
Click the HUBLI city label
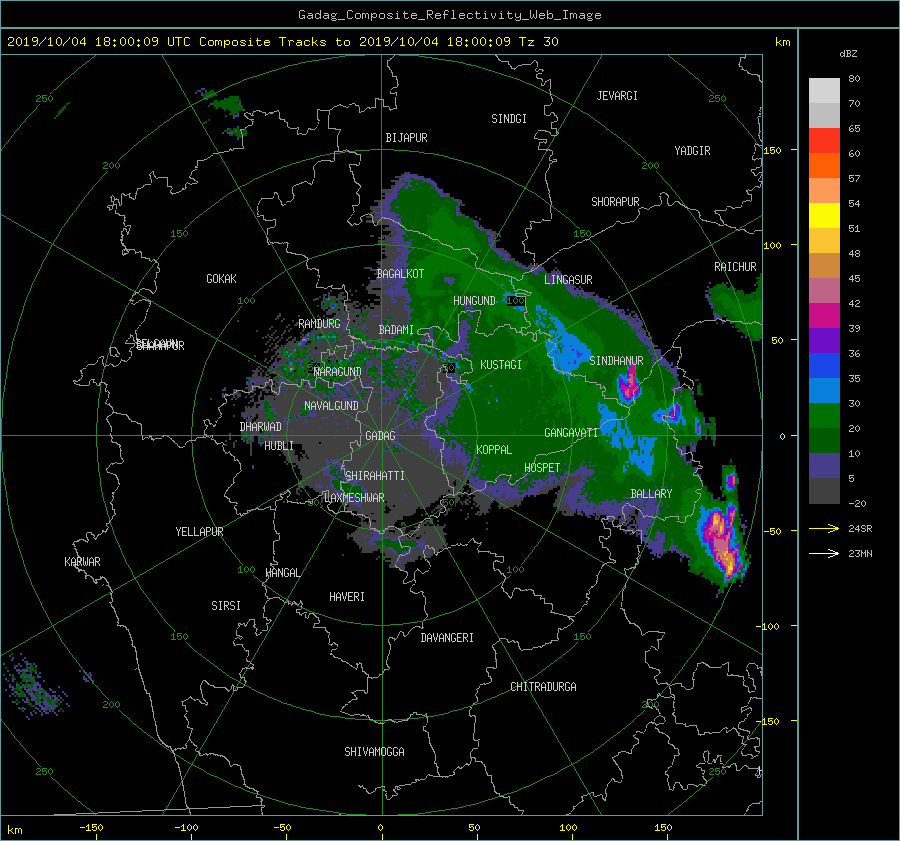pos(279,445)
